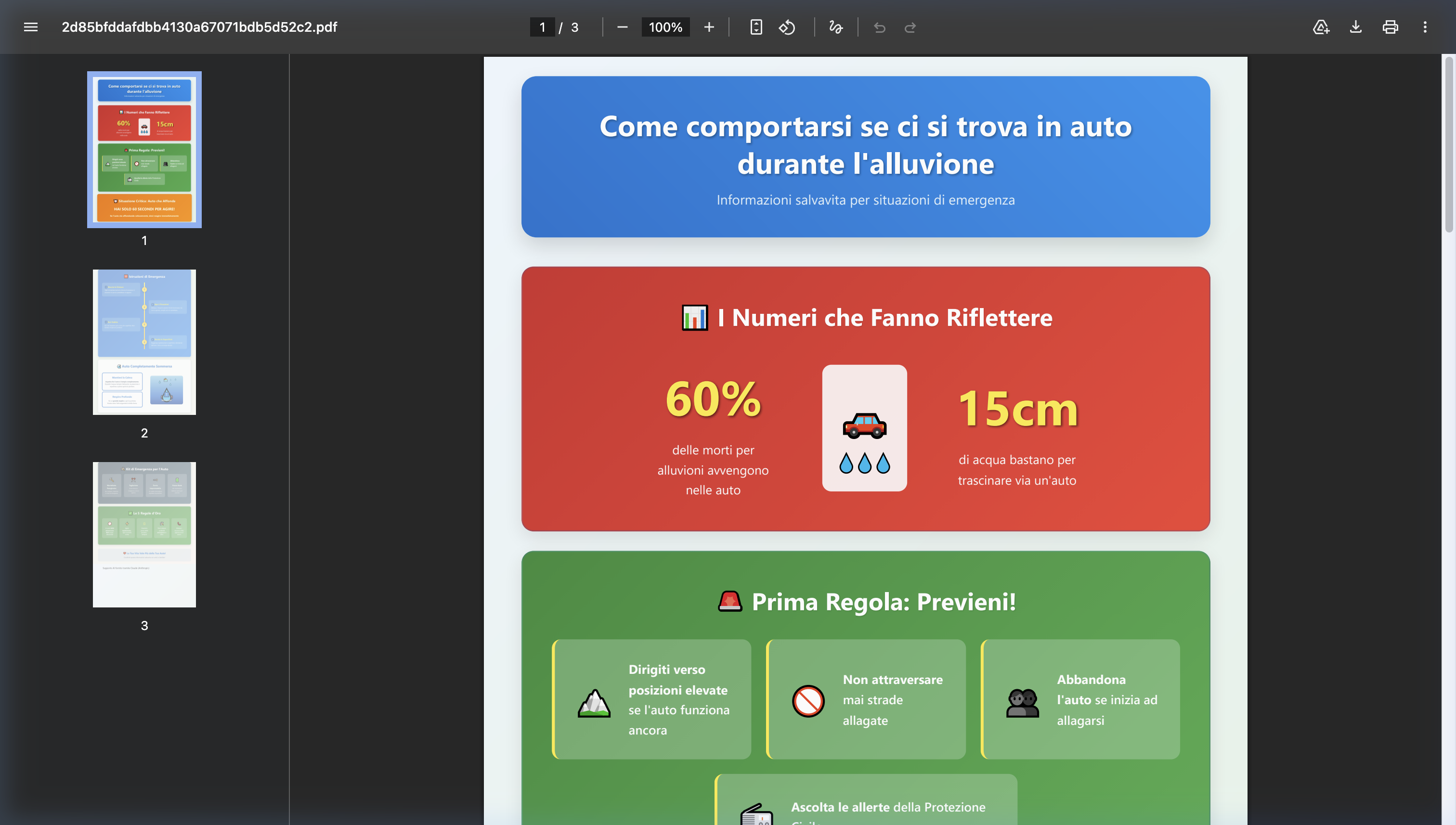
Task: Click the red car illustration
Action: (864, 426)
